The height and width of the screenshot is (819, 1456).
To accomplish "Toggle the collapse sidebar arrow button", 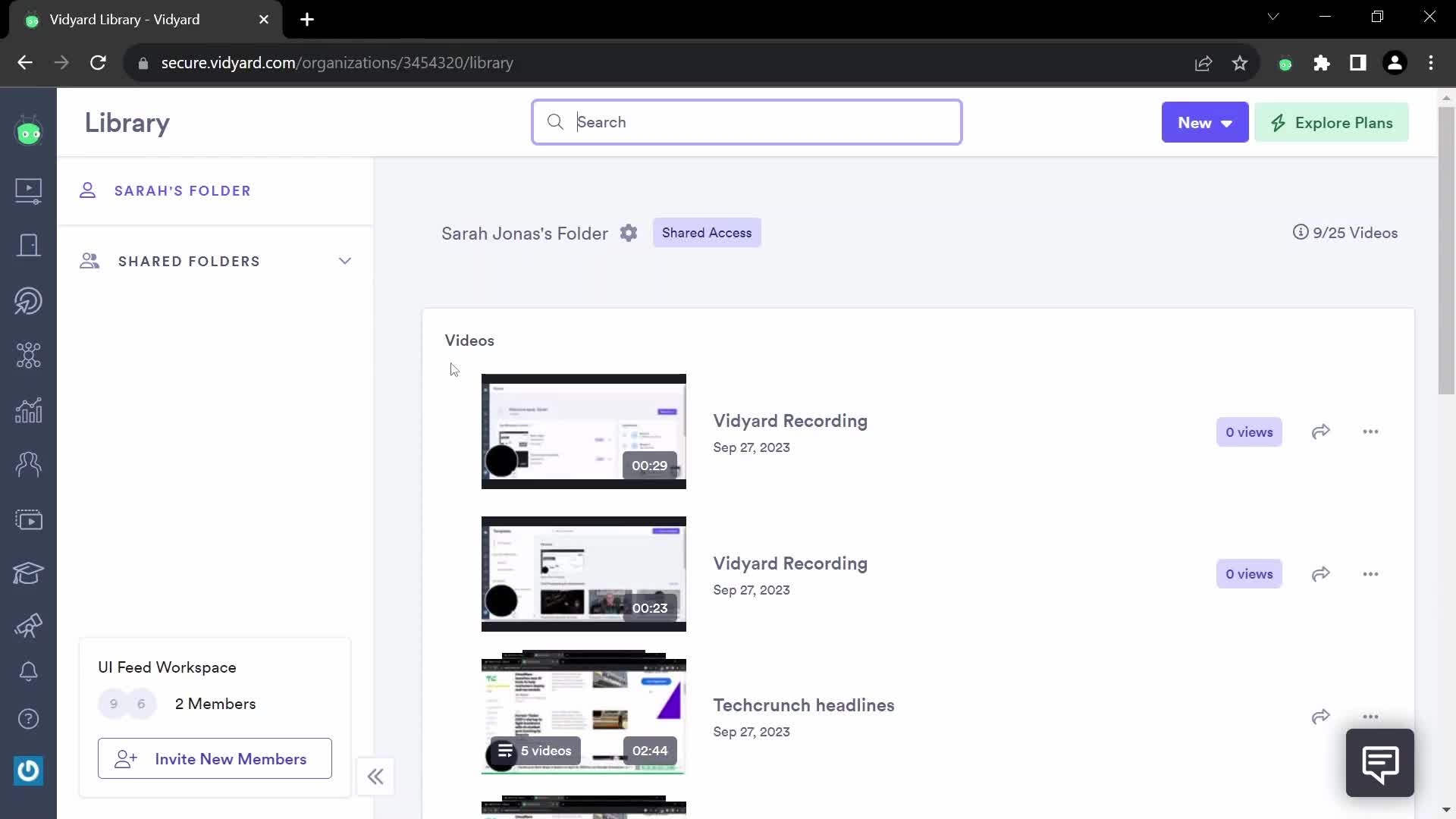I will 375,776.
